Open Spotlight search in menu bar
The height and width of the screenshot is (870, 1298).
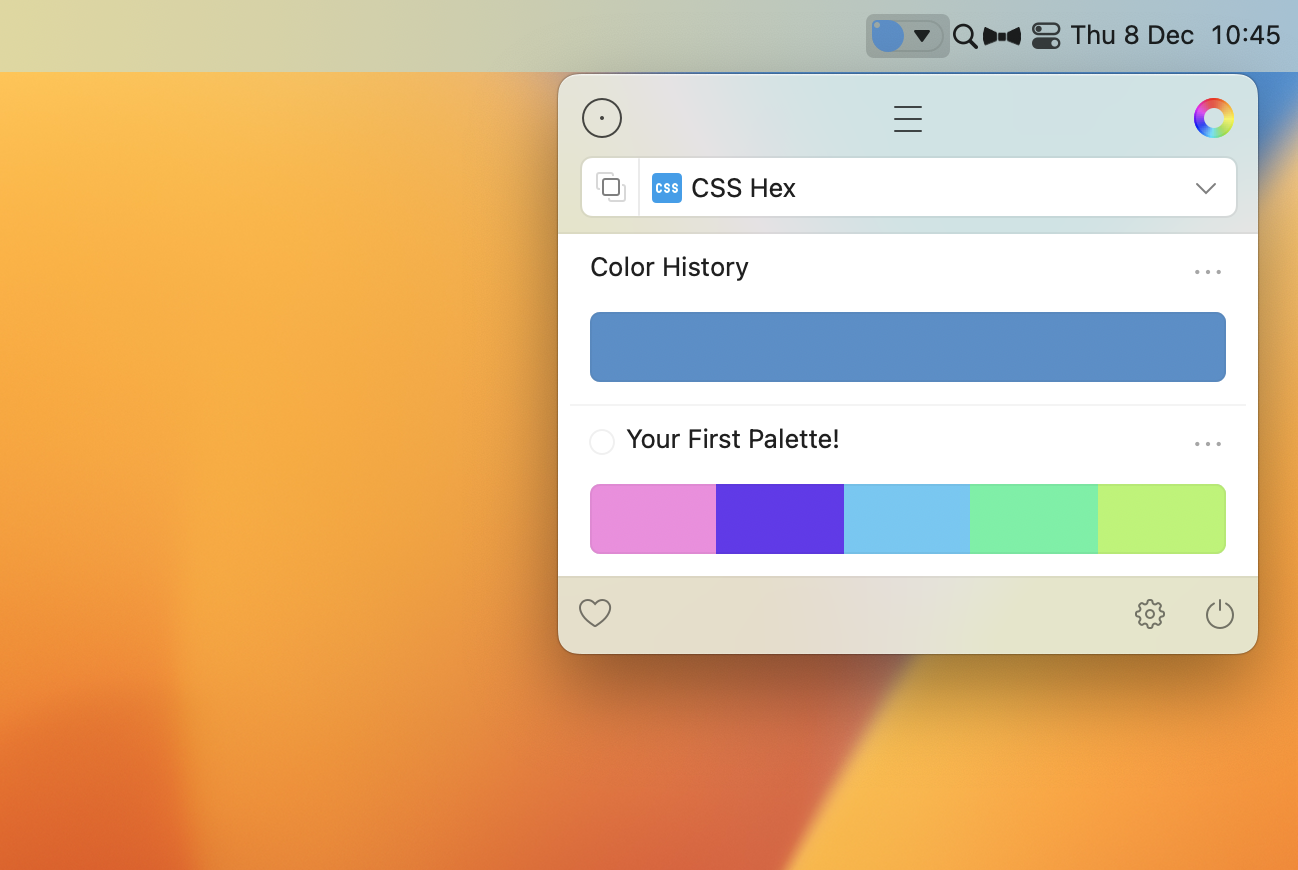965,36
